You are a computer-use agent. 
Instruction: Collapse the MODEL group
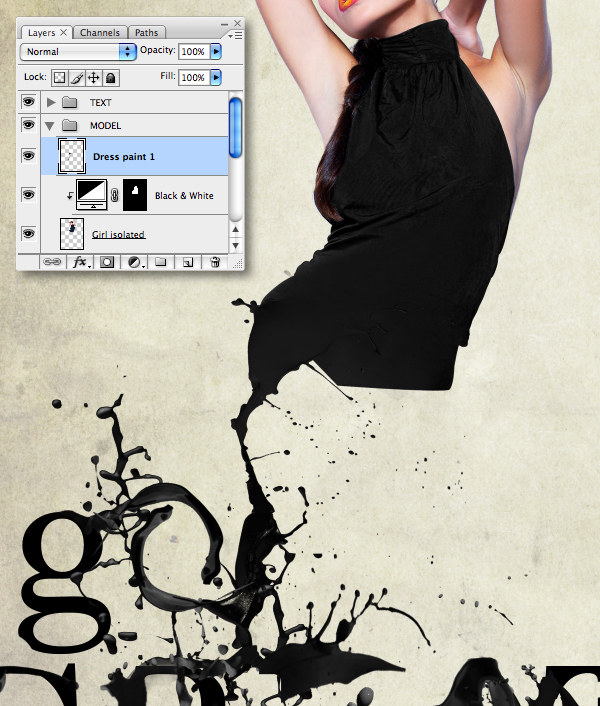tap(50, 126)
